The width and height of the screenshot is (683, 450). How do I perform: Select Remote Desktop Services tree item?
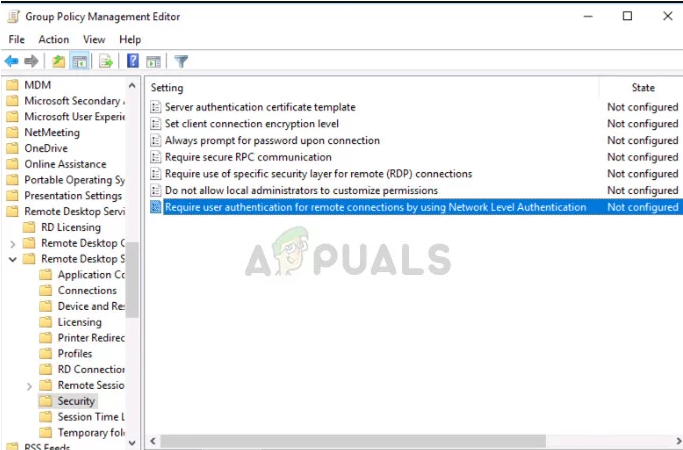click(74, 212)
